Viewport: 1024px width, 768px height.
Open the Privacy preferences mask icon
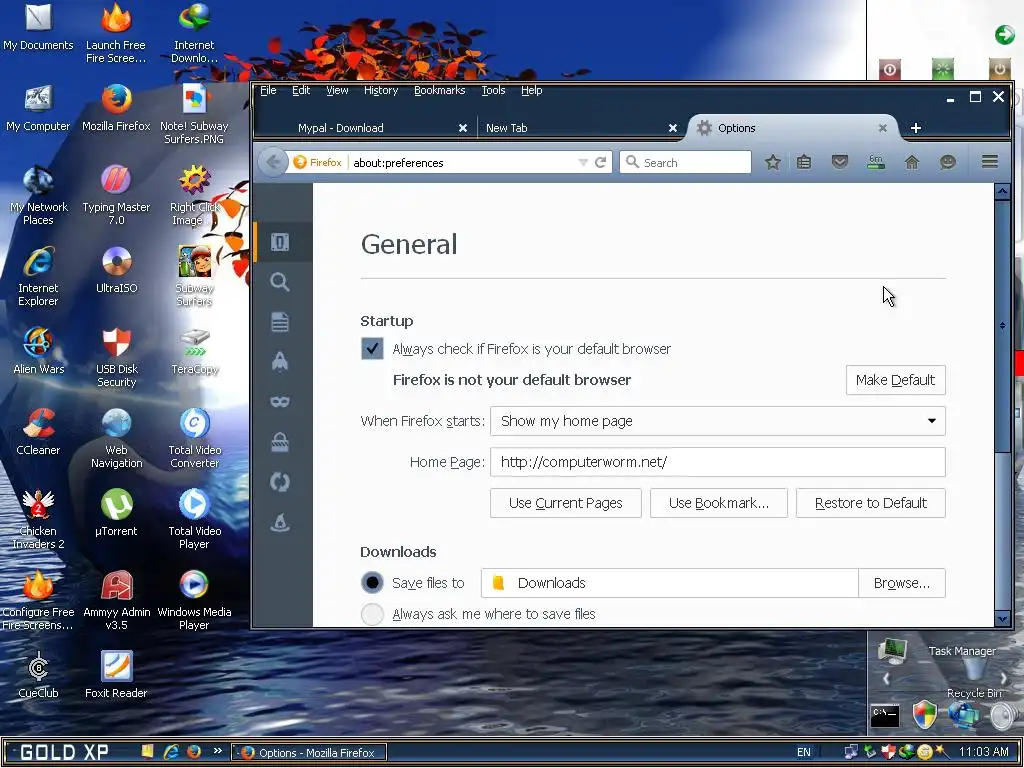coord(280,402)
